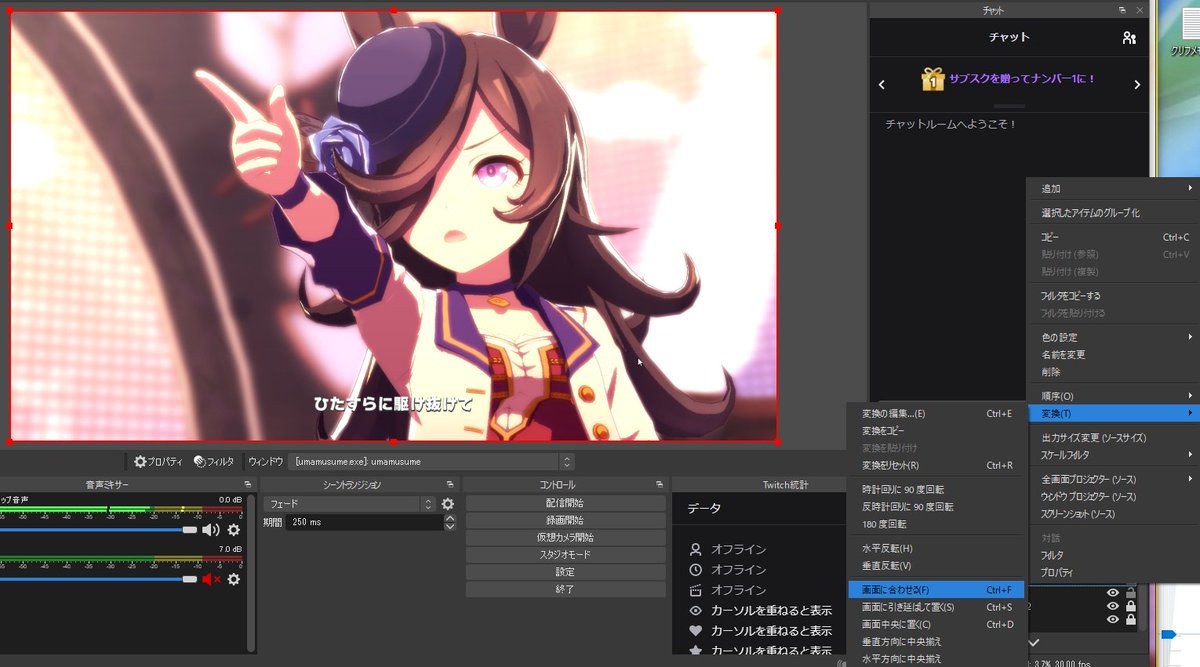Select 垂直方向に中央揃え submenu item
The image size is (1200, 667).
936,641
